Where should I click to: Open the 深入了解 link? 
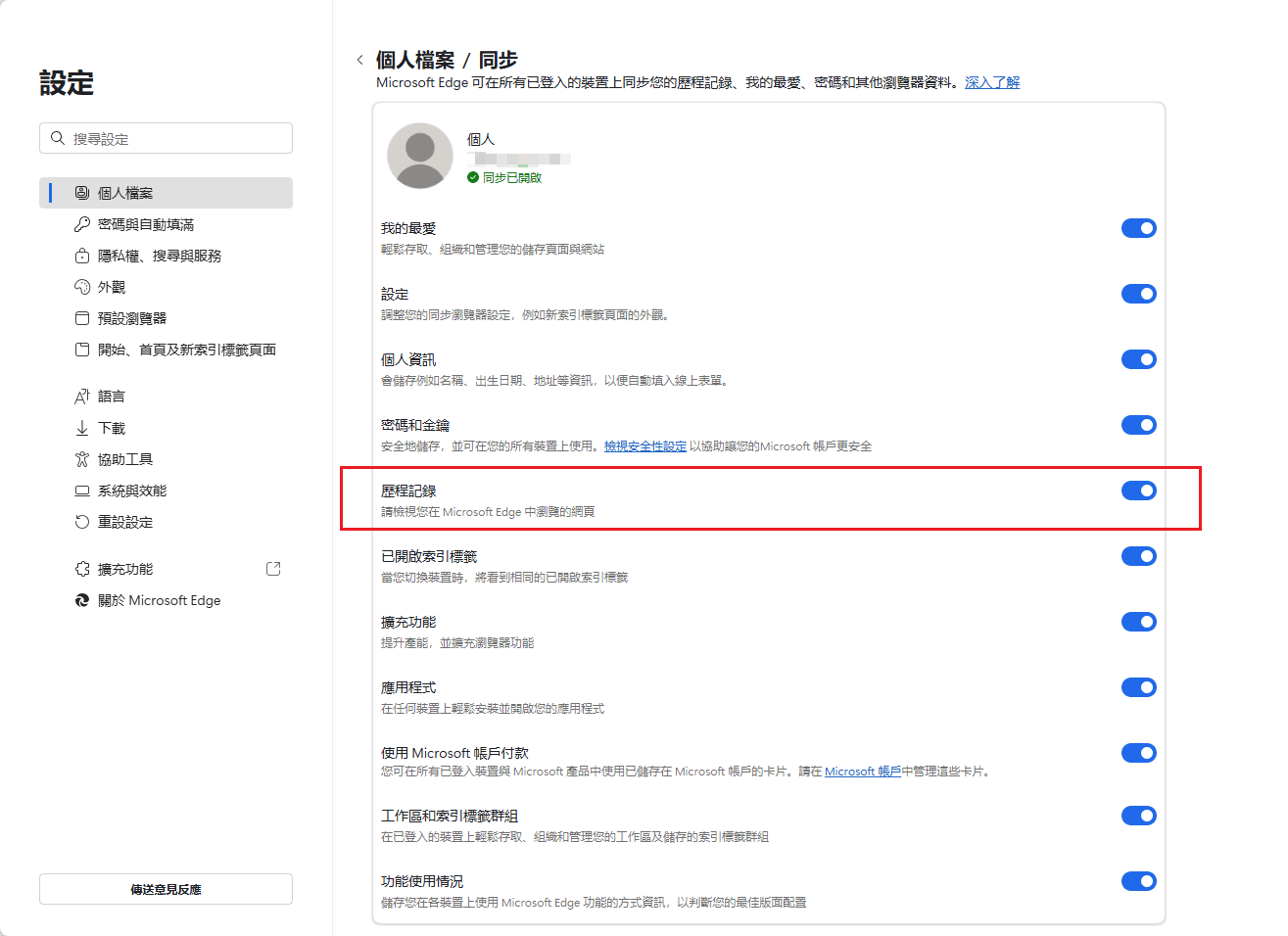click(991, 82)
